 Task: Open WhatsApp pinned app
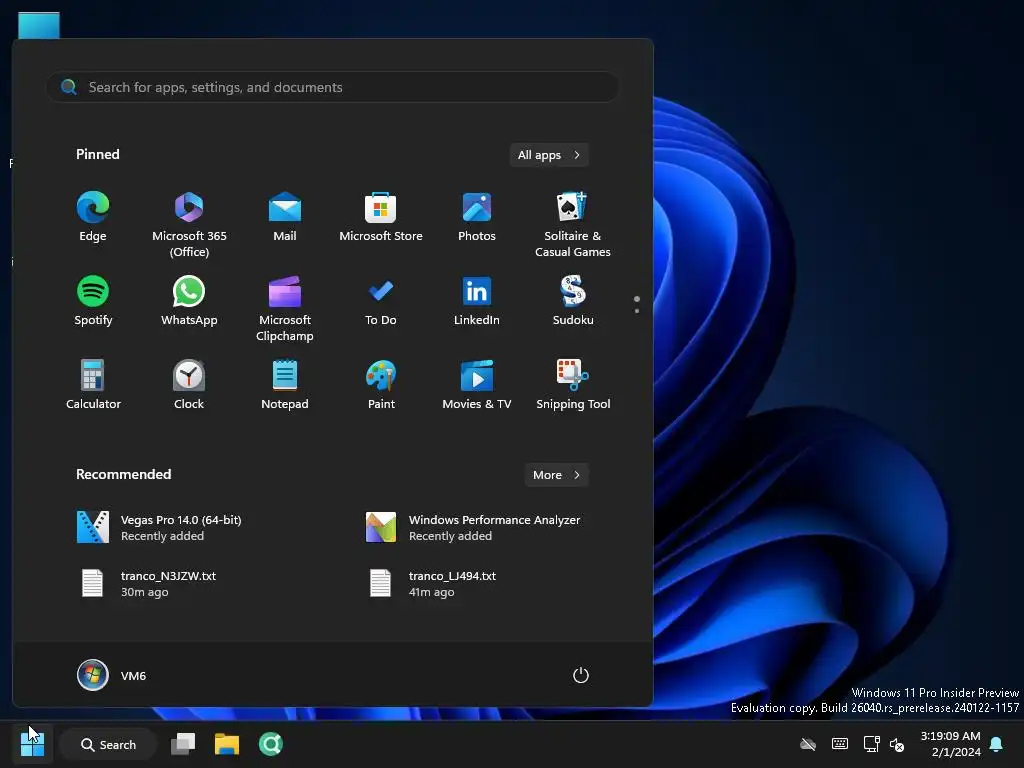pyautogui.click(x=189, y=301)
